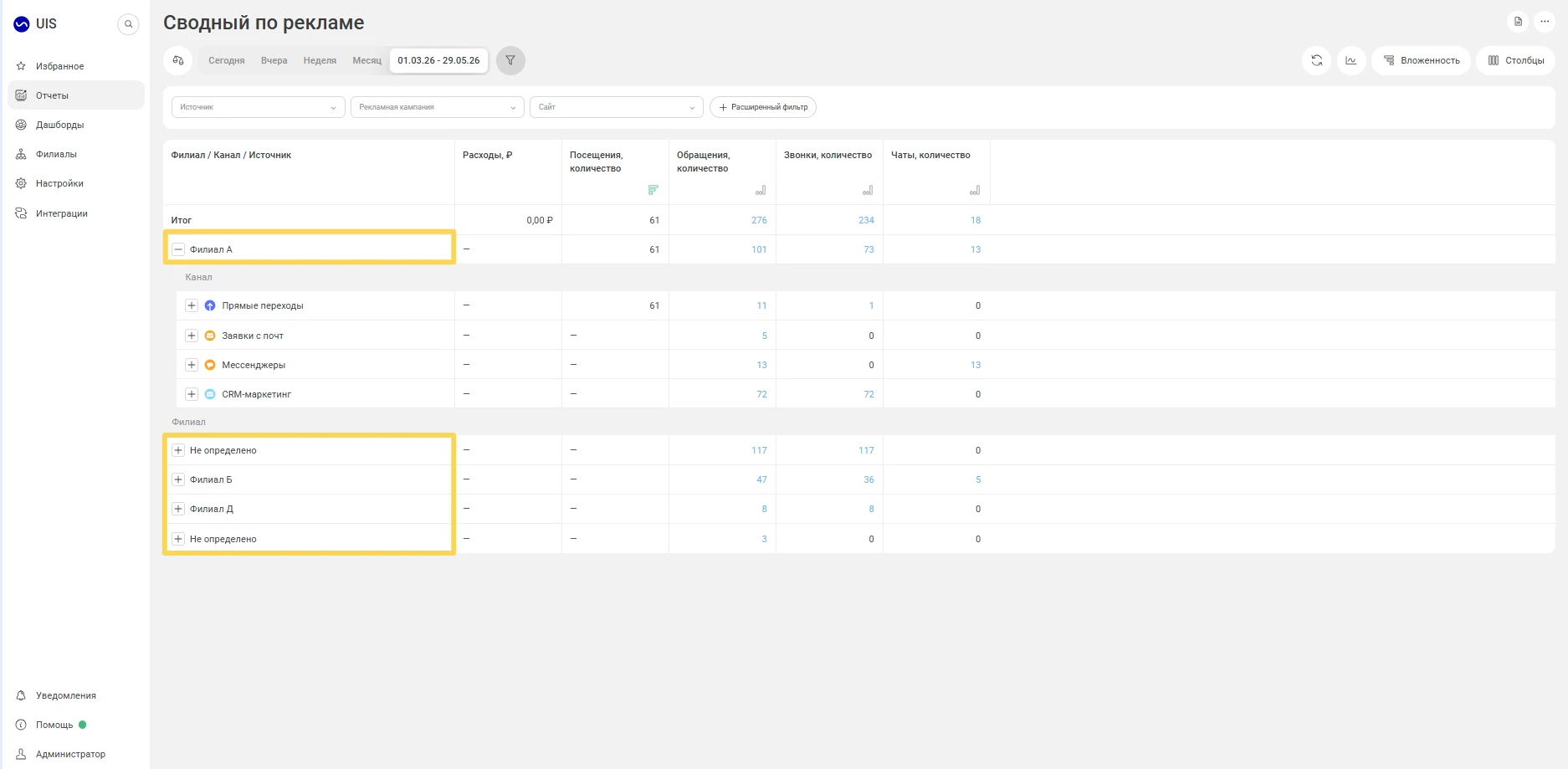1568x769 pixels.
Task: Click the Прямые переходы channel icon
Action: tap(210, 305)
